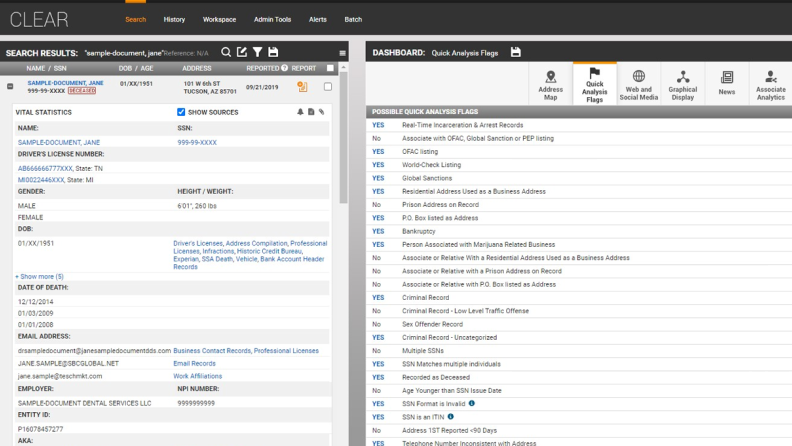Open the Alerts tab in top navigation
Screen dimensions: 792x446
coord(317,19)
